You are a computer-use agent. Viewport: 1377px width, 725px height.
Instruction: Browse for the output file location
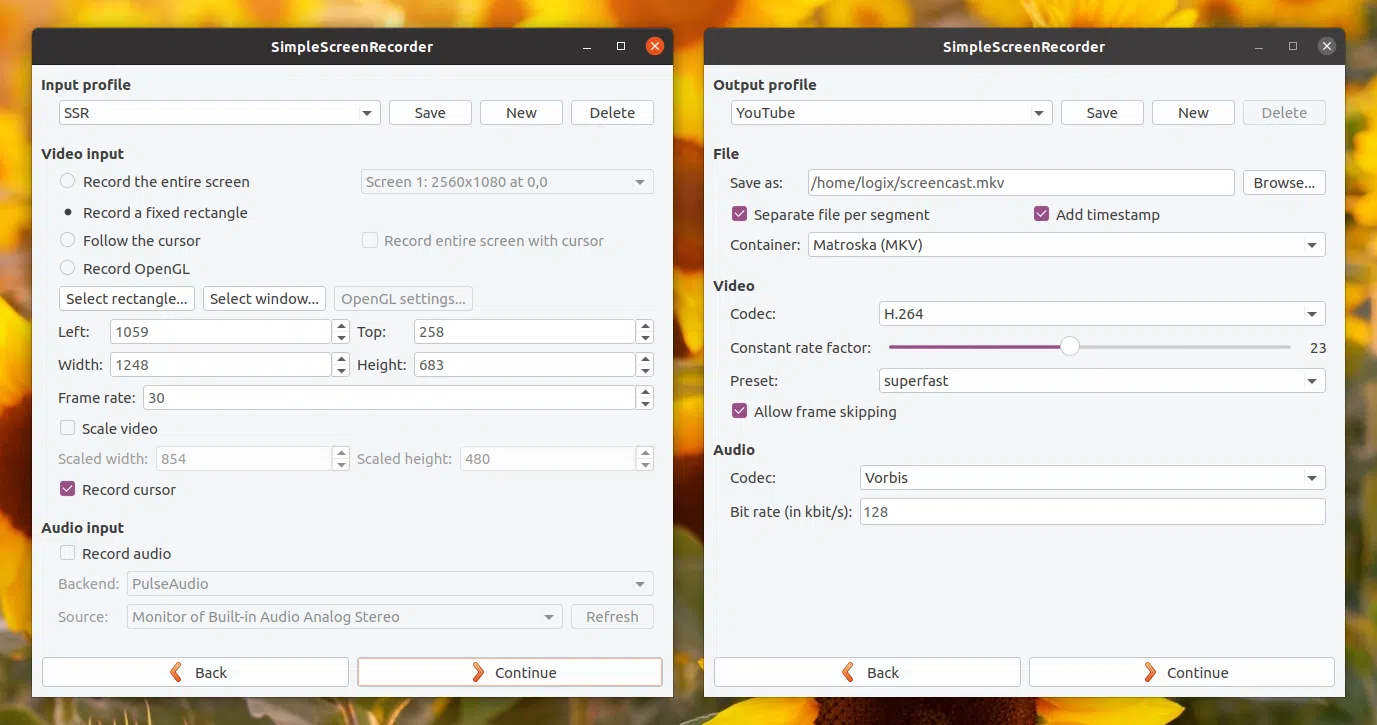click(x=1284, y=182)
